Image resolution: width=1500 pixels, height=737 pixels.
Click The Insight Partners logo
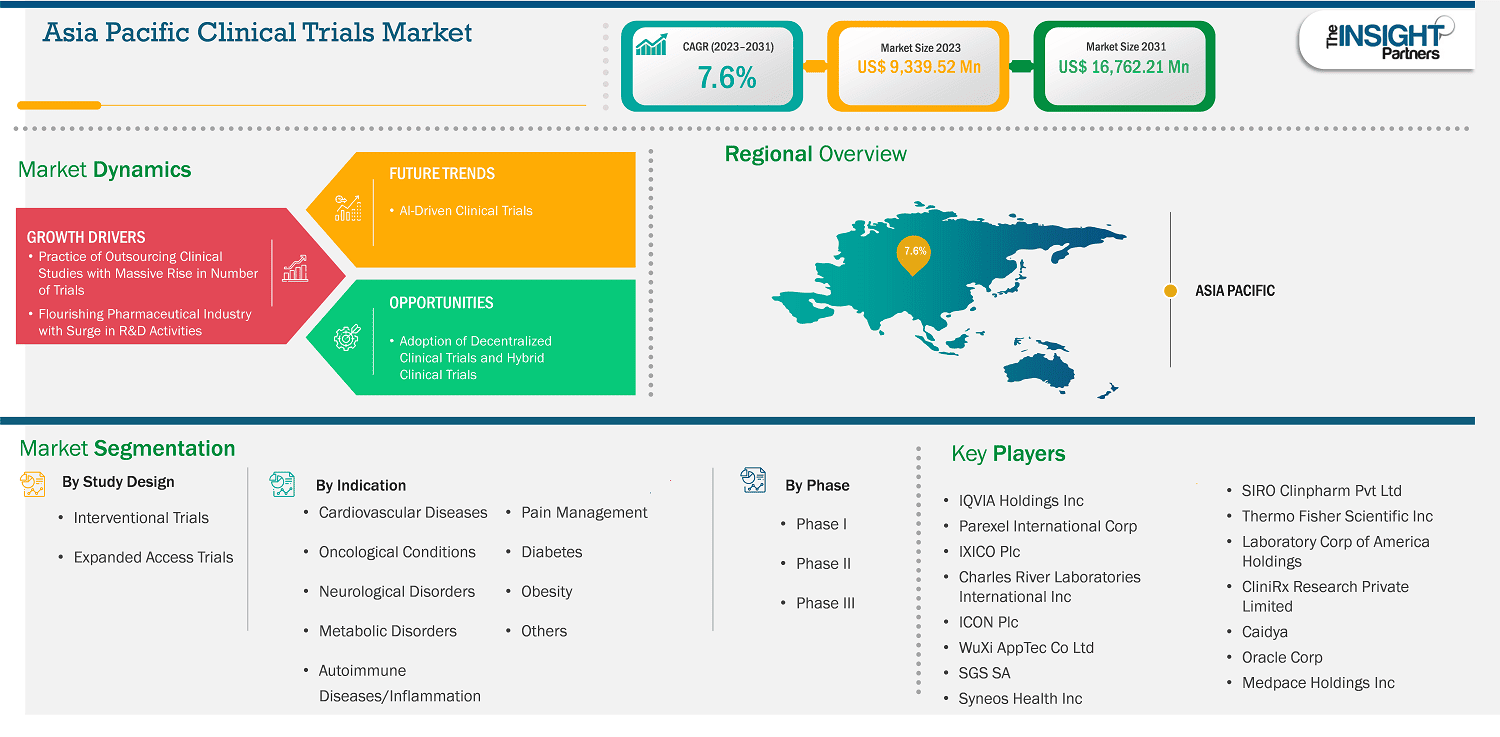1390,38
